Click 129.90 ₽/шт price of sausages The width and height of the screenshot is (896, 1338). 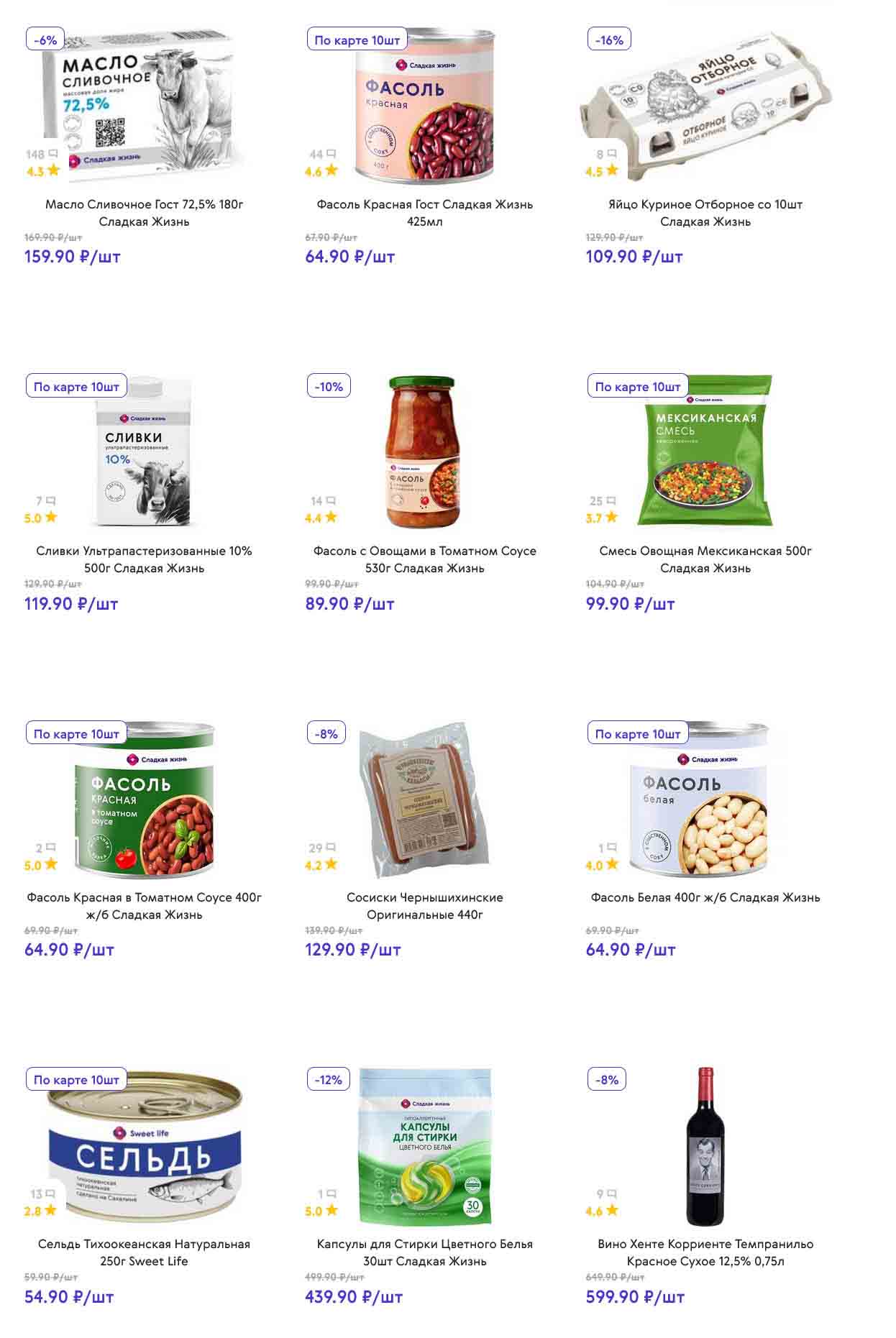[352, 950]
